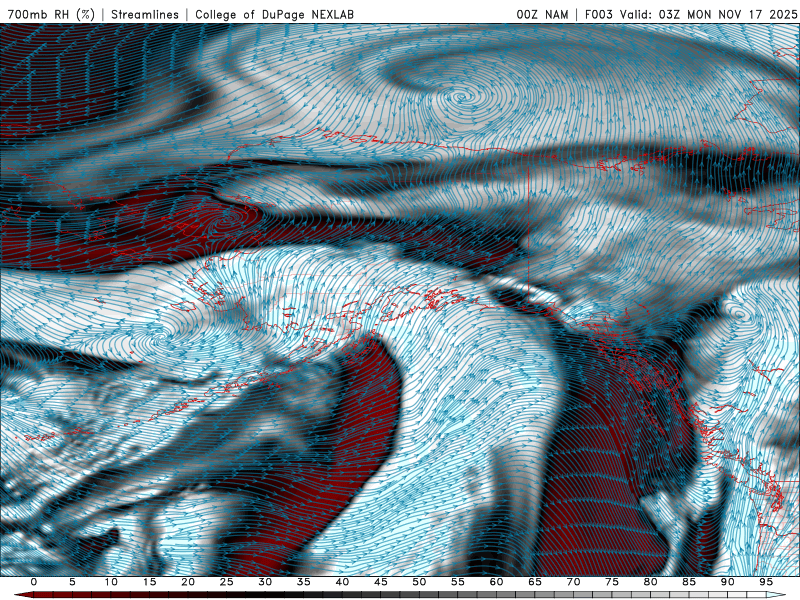Viewport: 800px width, 600px height.
Task: Click the colorbar label '45'
Action: 381,582
